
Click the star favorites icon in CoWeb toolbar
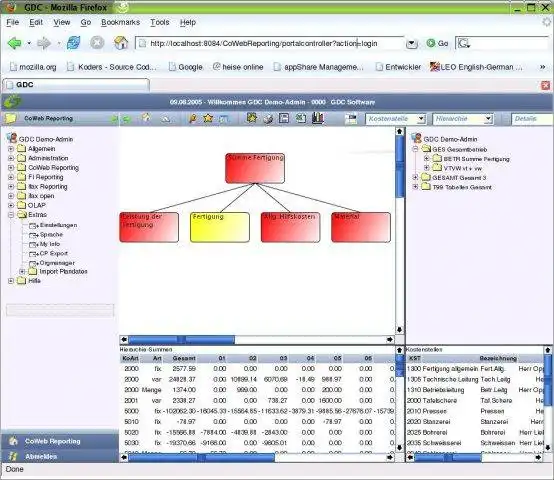click(x=208, y=118)
